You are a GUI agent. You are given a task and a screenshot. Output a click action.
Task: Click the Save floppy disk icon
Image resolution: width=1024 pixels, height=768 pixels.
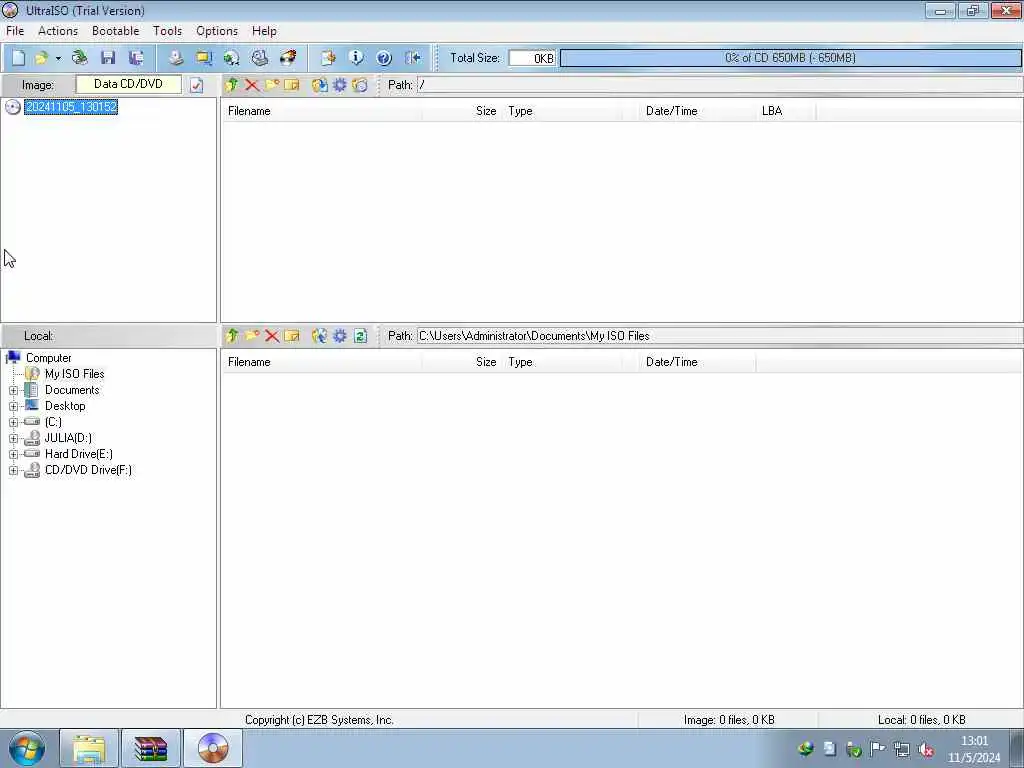[x=108, y=58]
